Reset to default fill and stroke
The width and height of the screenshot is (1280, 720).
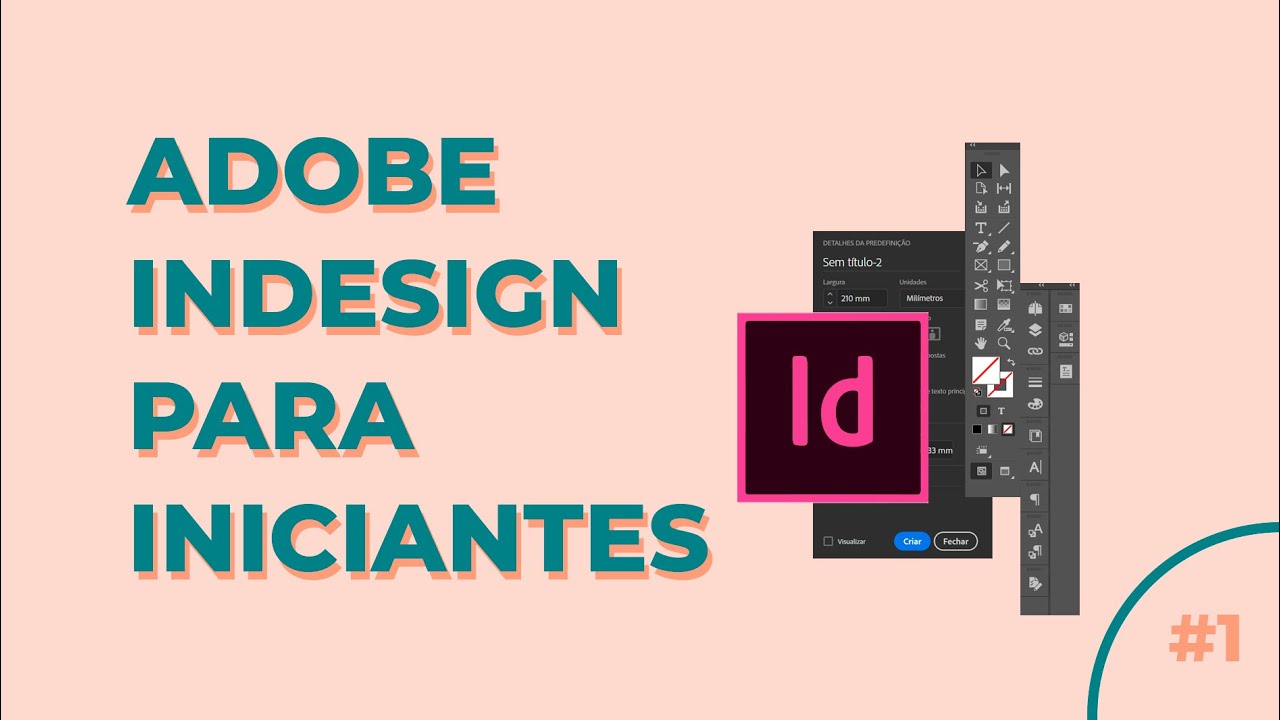pos(977,392)
